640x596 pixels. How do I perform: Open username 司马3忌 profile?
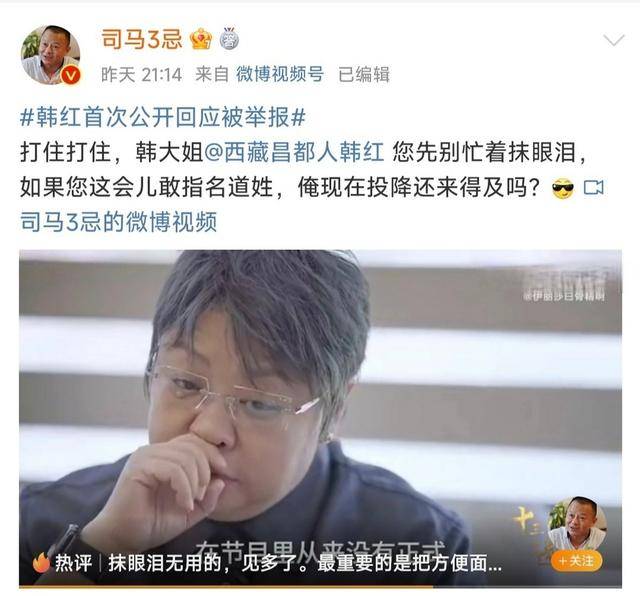click(142, 39)
